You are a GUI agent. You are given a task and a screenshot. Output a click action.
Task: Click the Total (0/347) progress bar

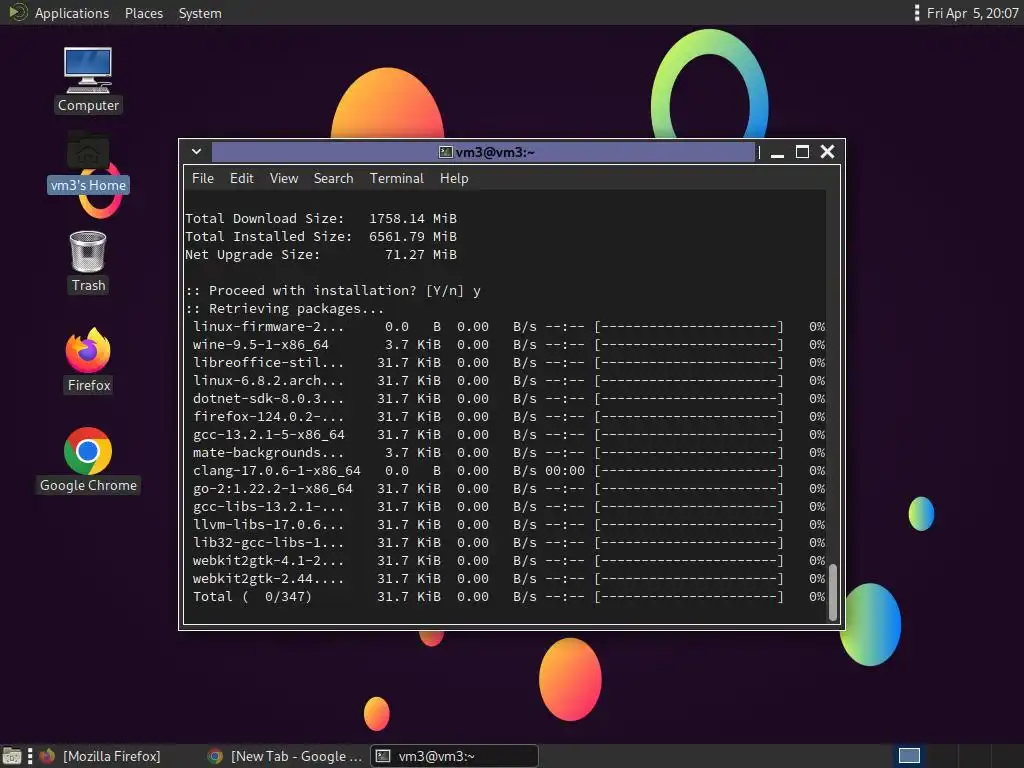(688, 597)
